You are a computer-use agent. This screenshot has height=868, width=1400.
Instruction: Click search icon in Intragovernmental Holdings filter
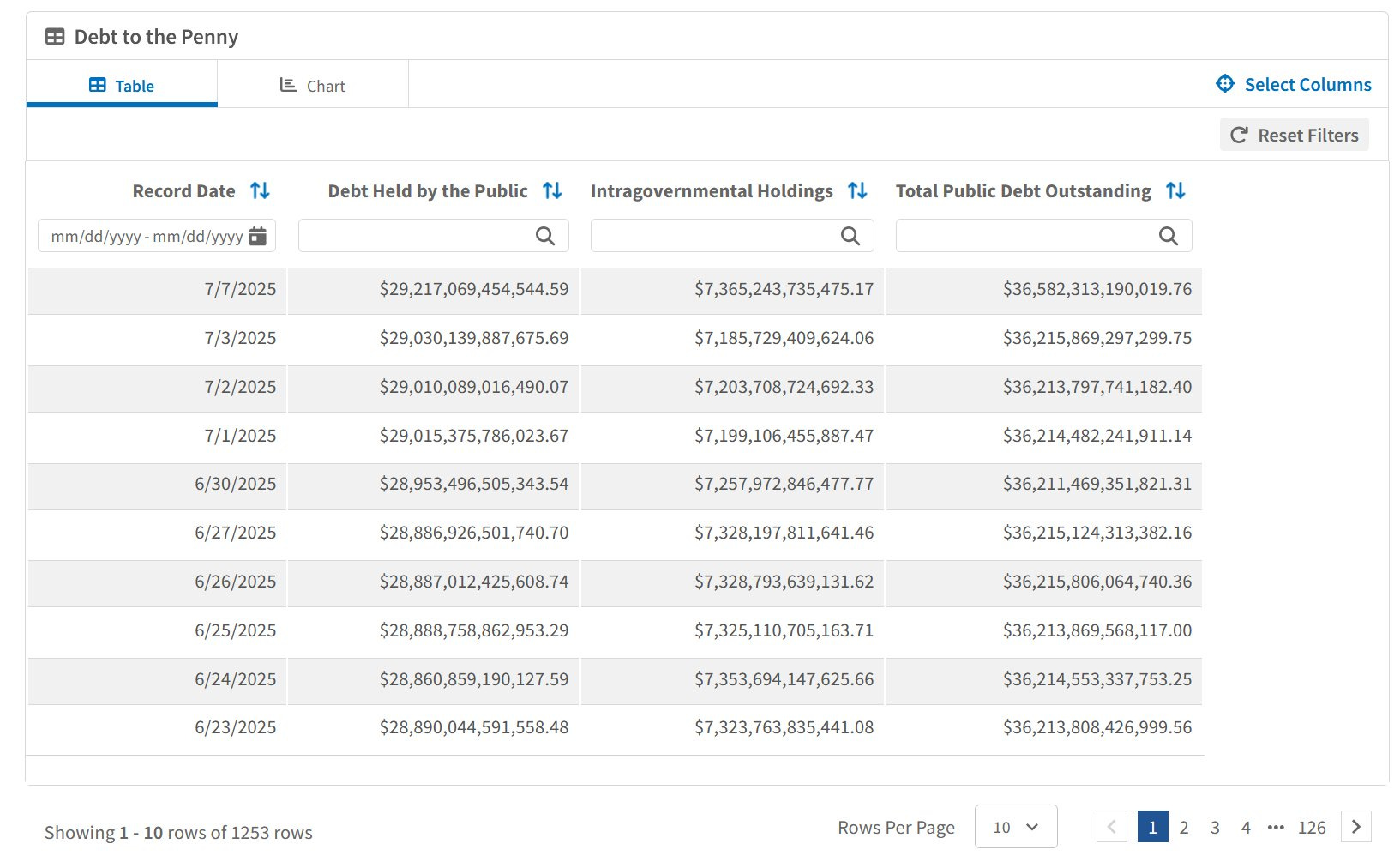tap(850, 236)
